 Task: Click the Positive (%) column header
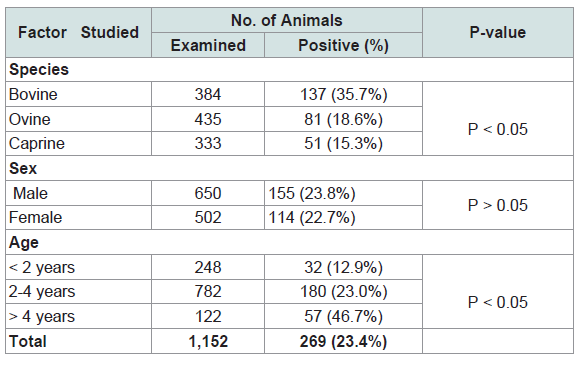tap(343, 45)
